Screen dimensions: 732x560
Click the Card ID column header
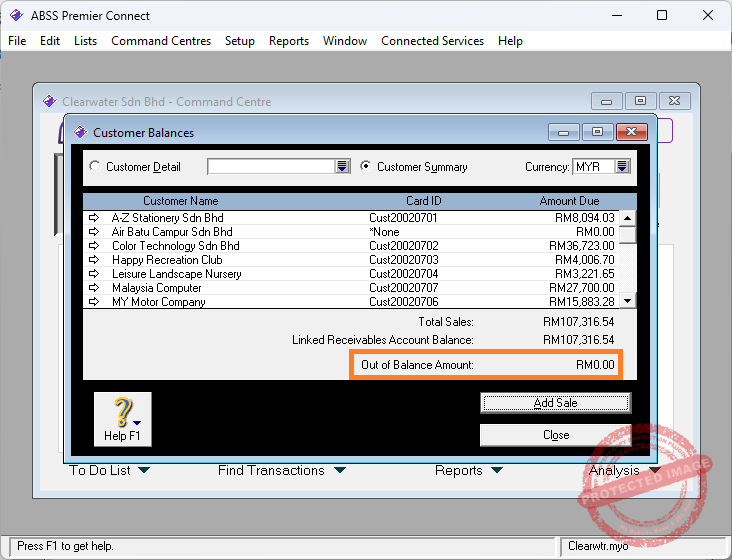point(423,201)
